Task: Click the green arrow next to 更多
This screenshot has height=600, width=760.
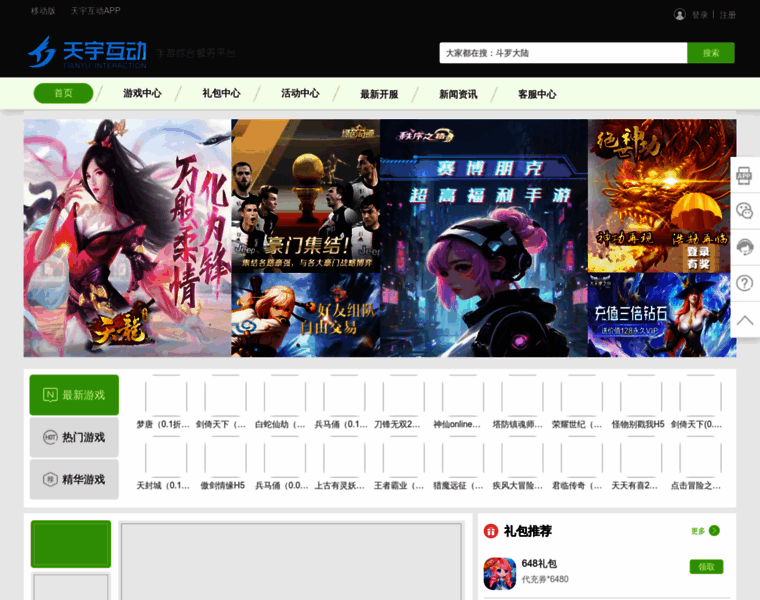Action: [714, 531]
